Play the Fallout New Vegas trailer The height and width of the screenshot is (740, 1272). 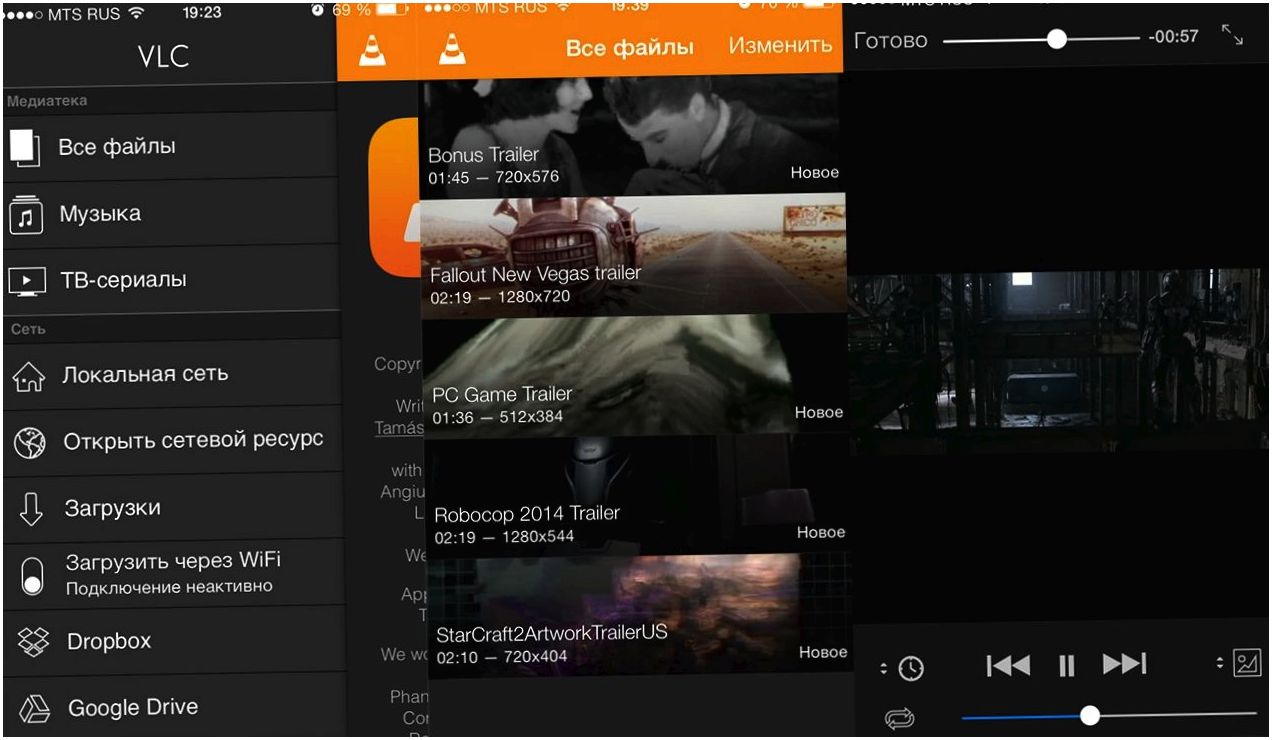tap(632, 256)
